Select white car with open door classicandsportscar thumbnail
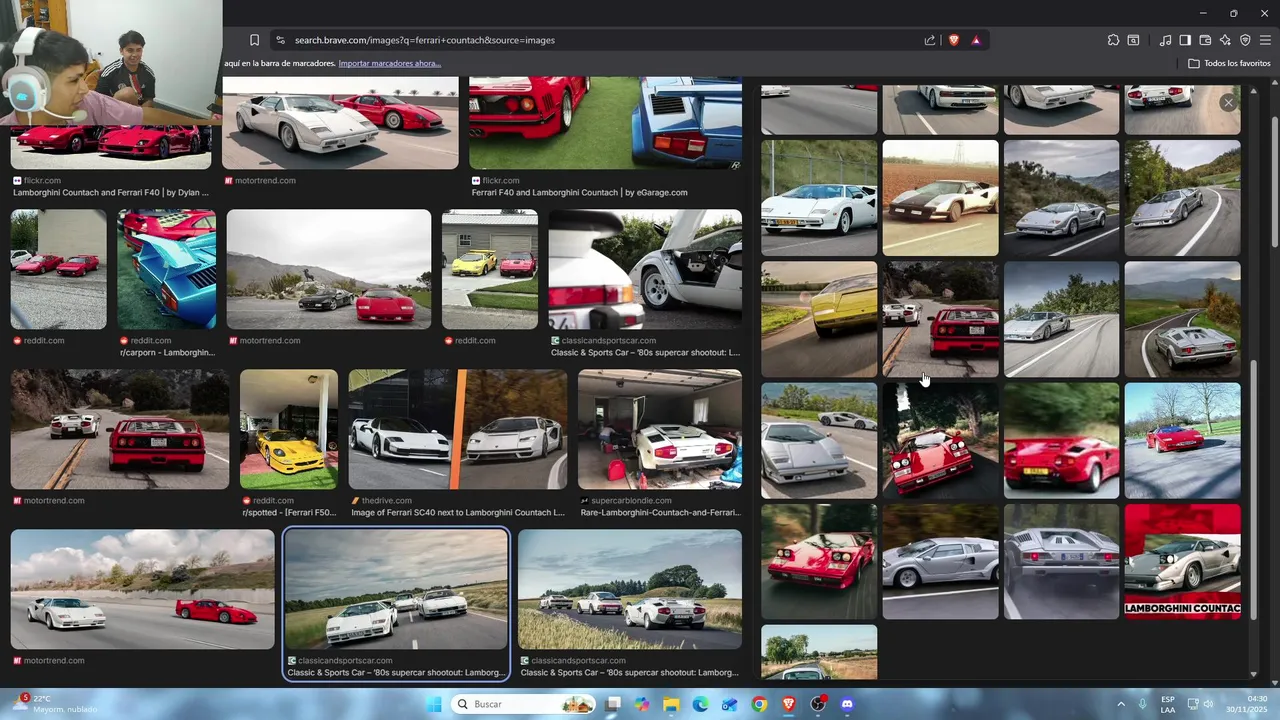The height and width of the screenshot is (720, 1280). [645, 269]
